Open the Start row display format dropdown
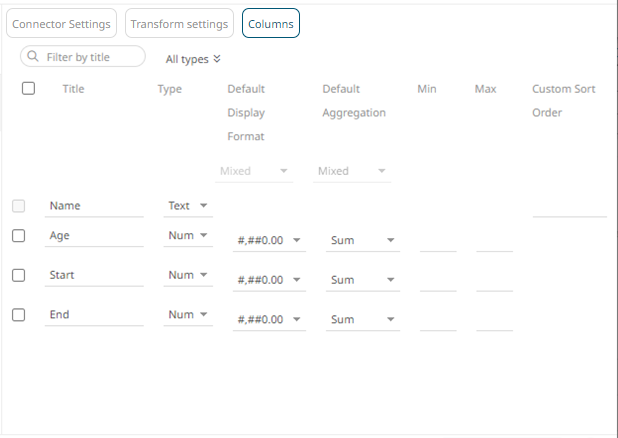The width and height of the screenshot is (618, 438). (x=270, y=280)
